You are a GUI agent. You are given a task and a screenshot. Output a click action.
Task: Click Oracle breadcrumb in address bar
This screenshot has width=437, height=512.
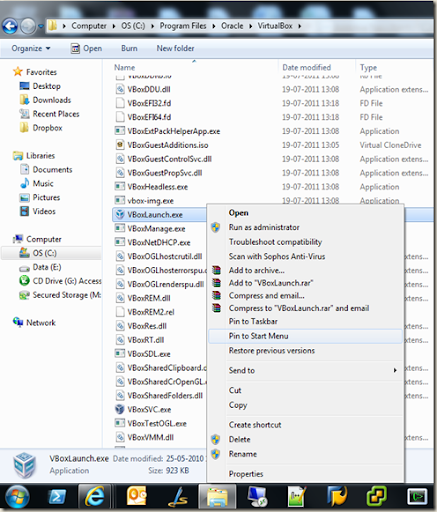(232, 26)
